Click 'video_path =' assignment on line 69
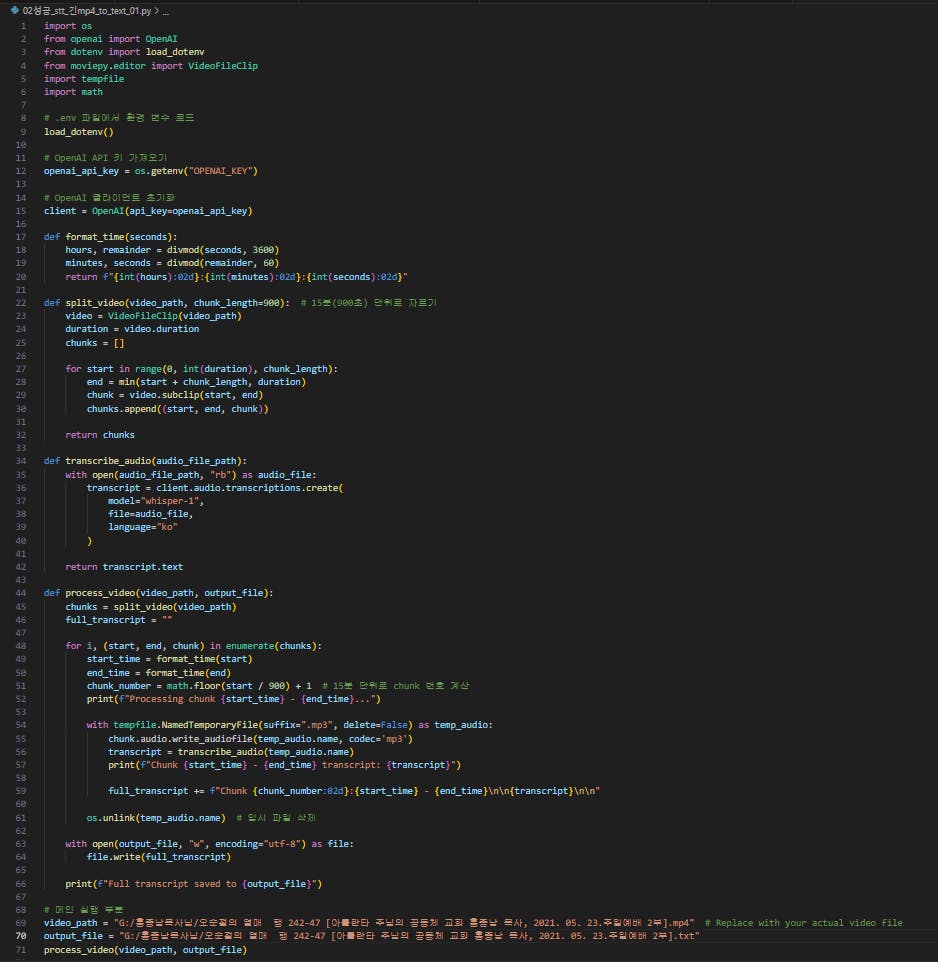This screenshot has height=962, width=938. (x=76, y=923)
